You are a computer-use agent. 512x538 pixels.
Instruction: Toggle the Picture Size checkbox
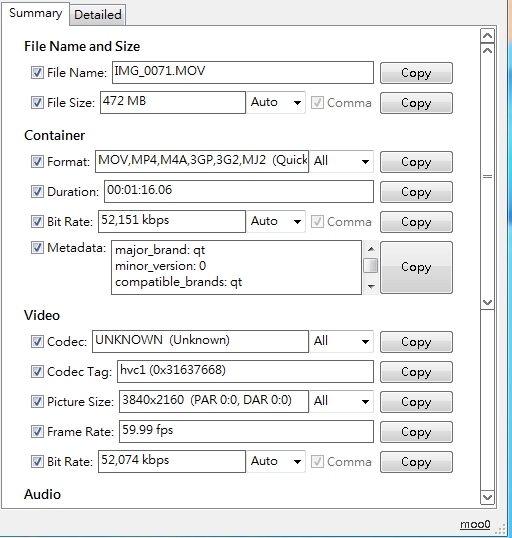pos(37,401)
